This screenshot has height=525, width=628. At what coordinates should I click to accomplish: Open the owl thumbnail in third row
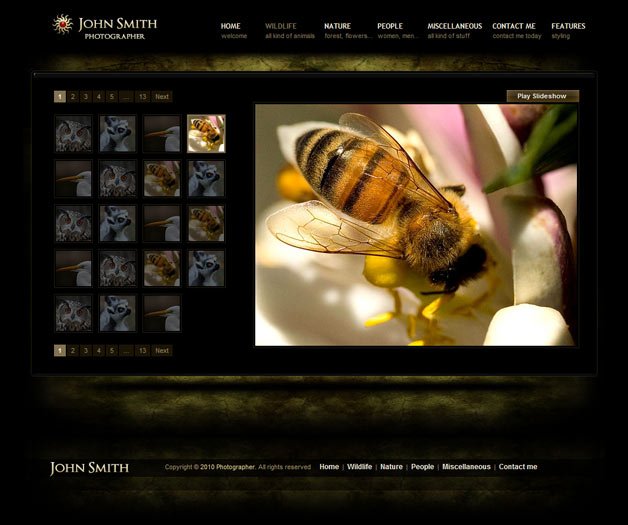(73, 223)
